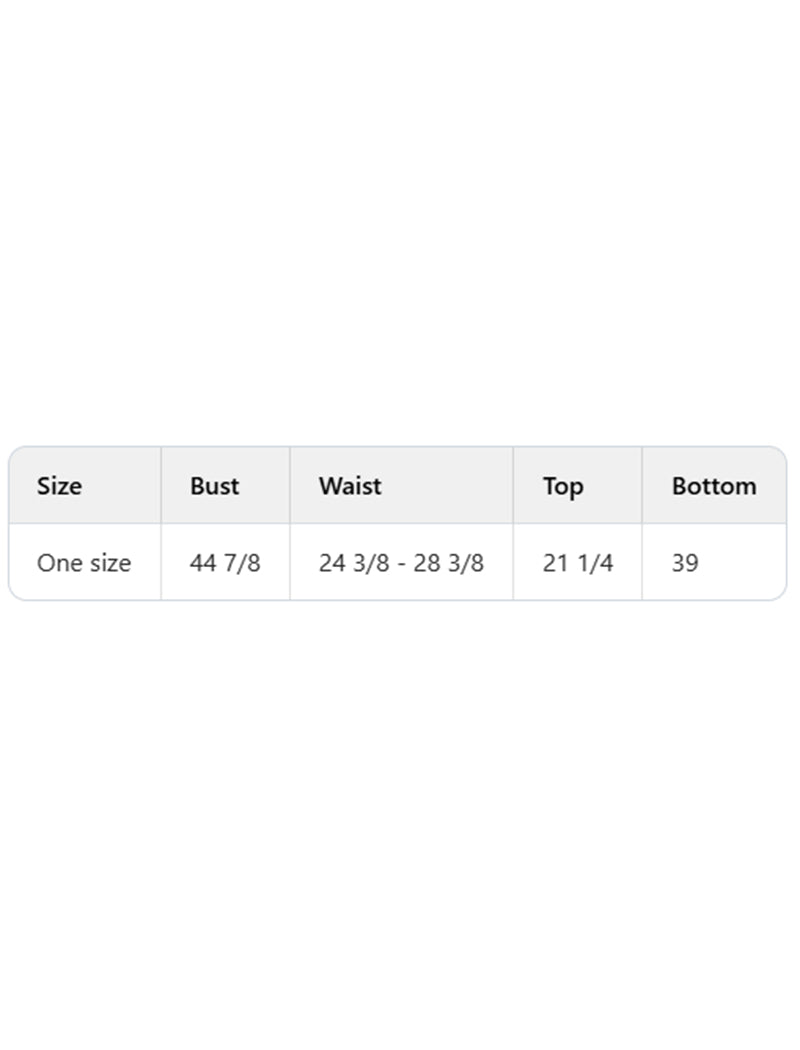Select the 44 7/8 bust value
Screen dimensions: 800x1050
click(225, 563)
